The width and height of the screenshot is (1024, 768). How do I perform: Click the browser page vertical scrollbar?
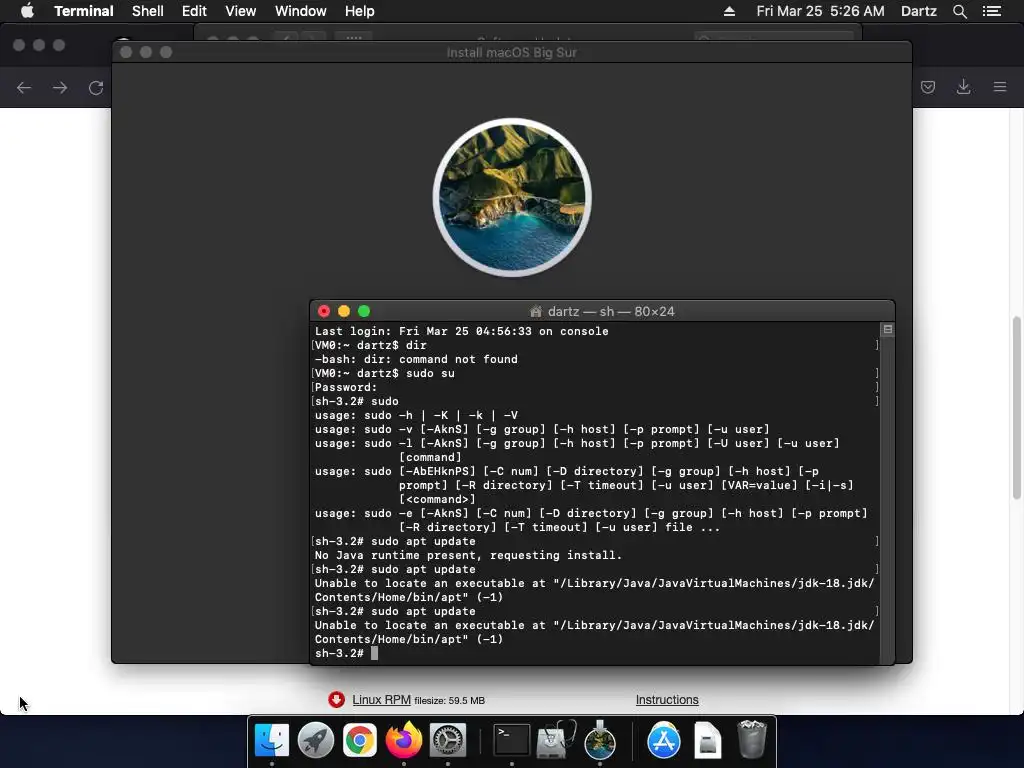coord(1017,408)
